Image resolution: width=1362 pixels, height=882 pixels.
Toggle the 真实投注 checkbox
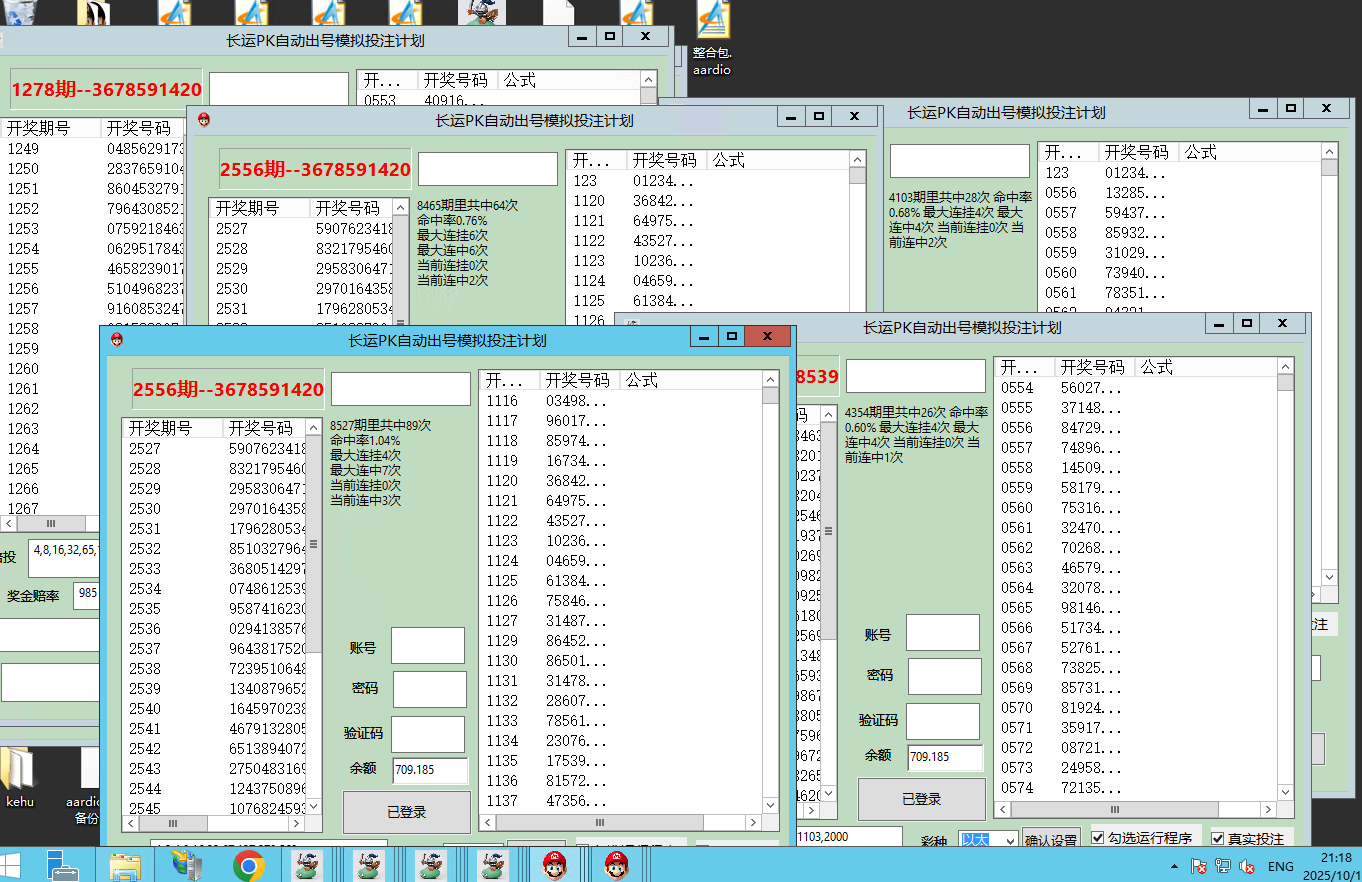(x=1217, y=838)
